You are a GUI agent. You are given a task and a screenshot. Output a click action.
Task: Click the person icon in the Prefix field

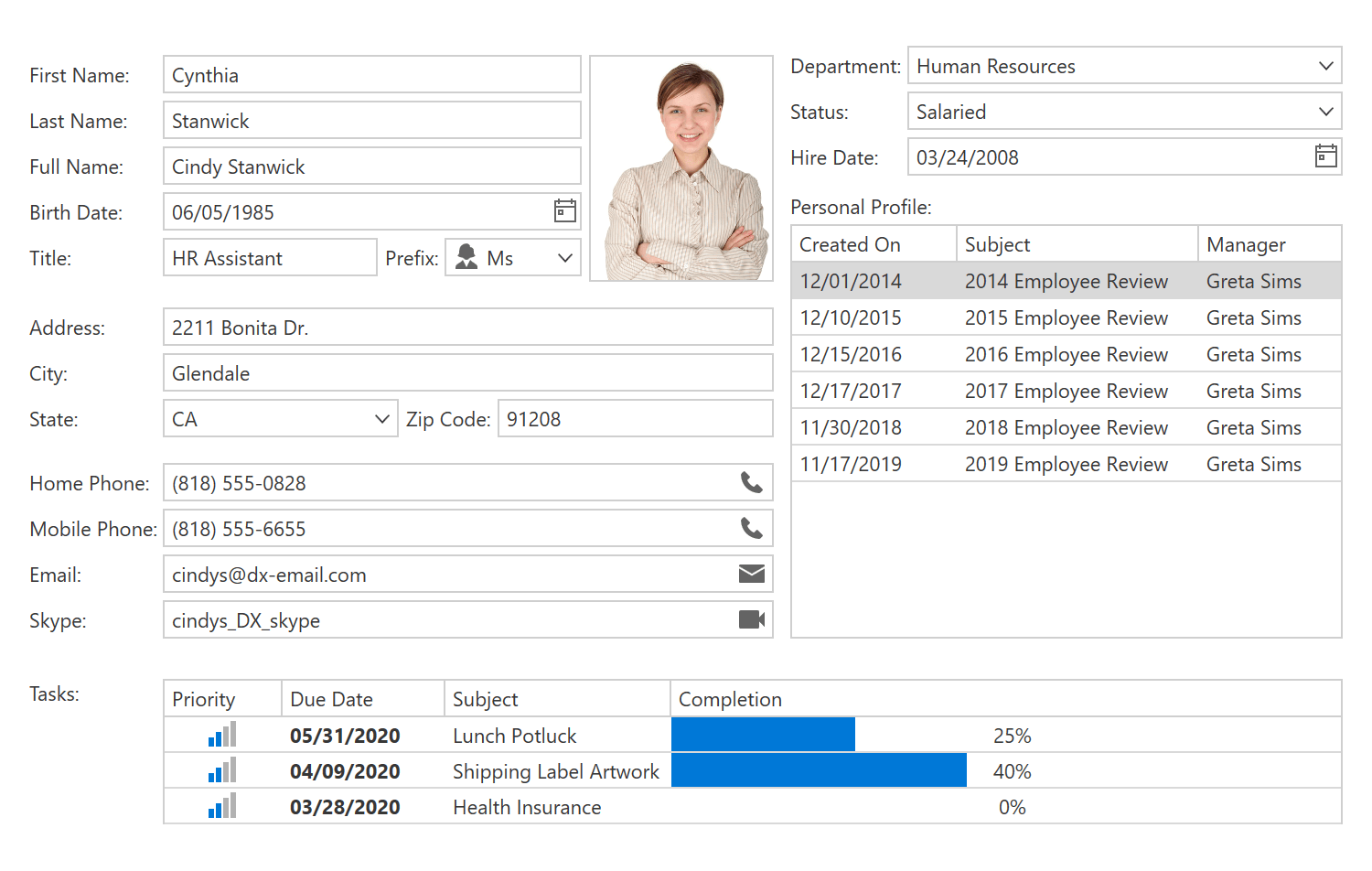point(467,257)
